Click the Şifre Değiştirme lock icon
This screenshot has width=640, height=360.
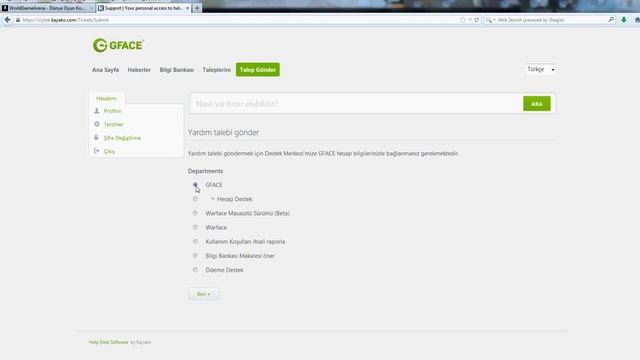click(96, 138)
